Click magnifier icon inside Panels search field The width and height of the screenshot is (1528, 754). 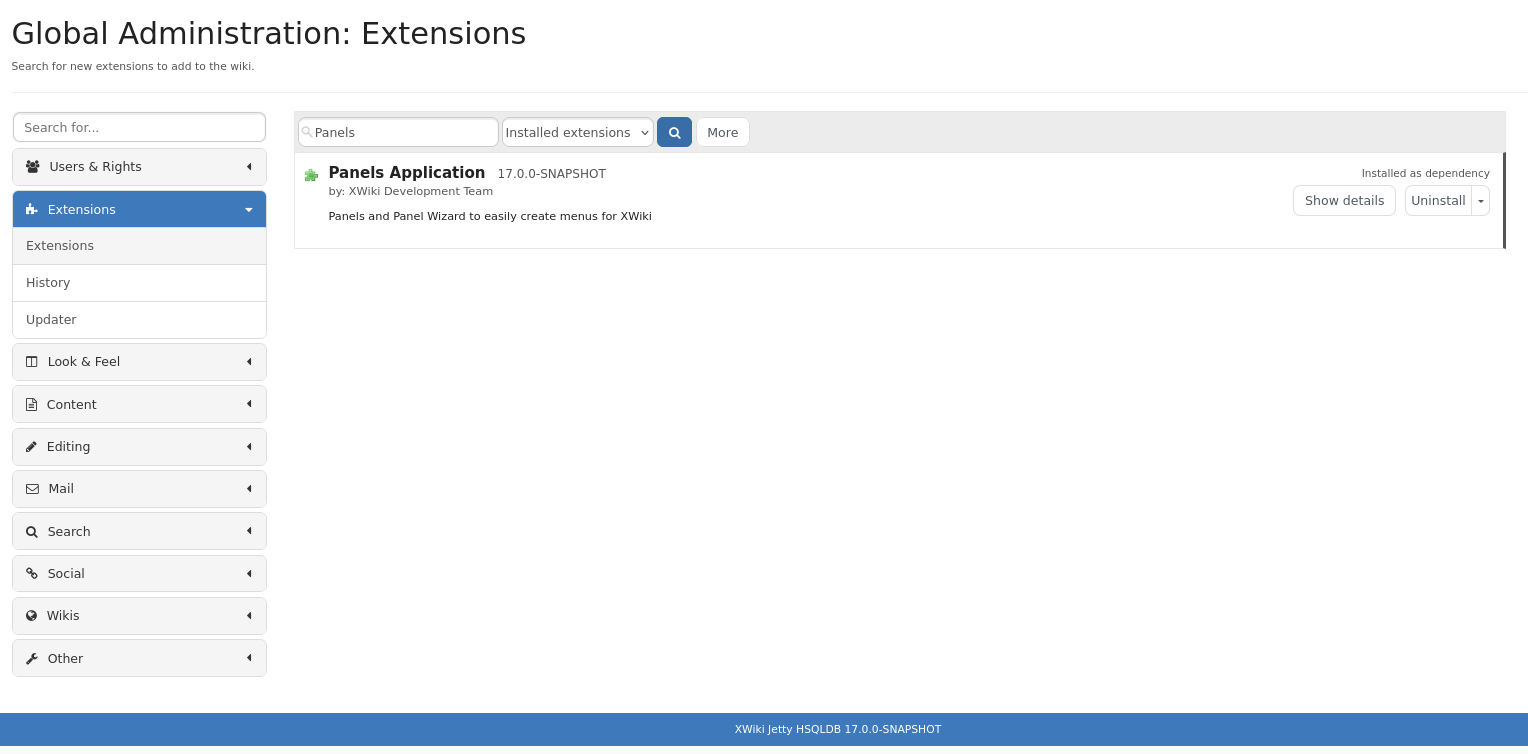[307, 132]
